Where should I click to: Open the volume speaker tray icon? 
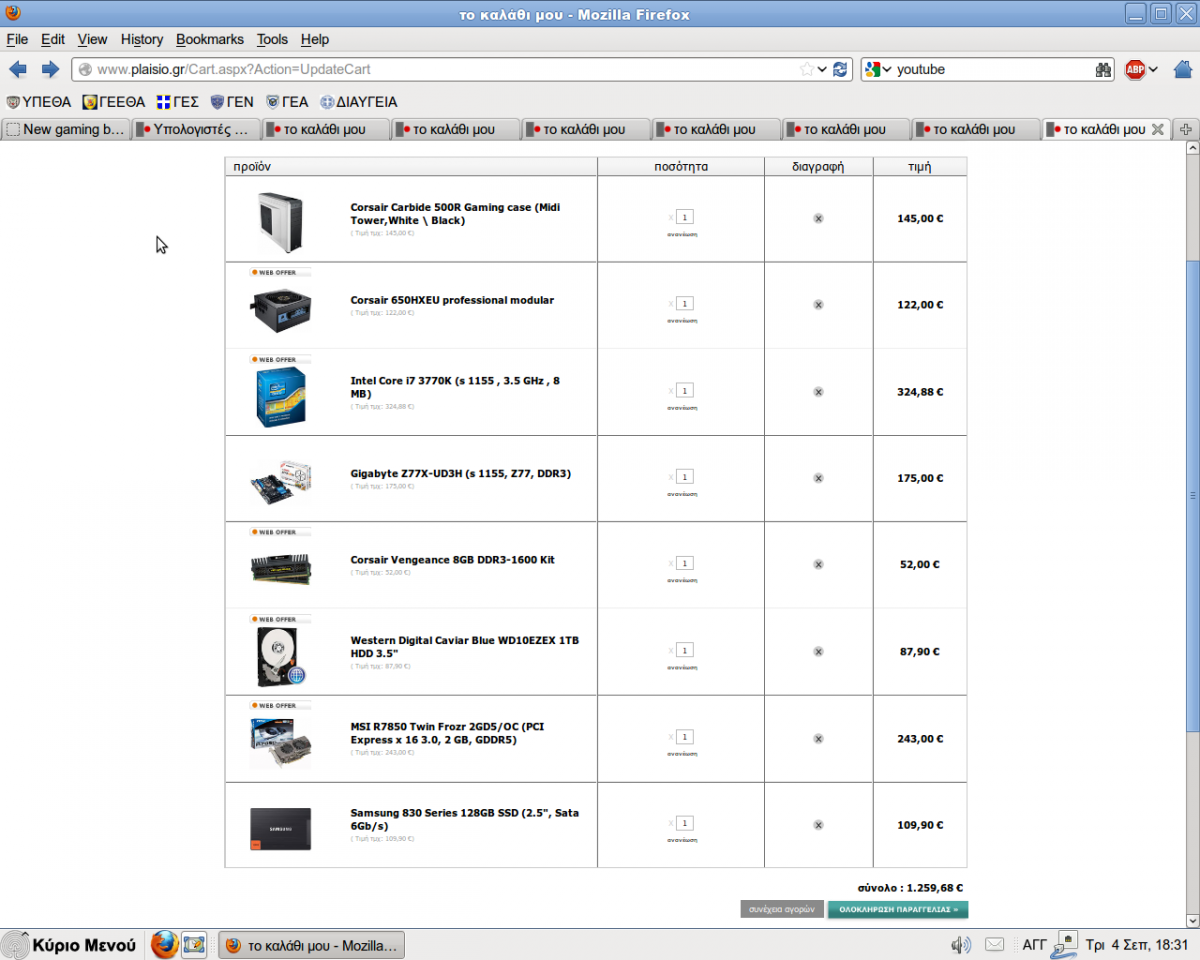point(961,945)
